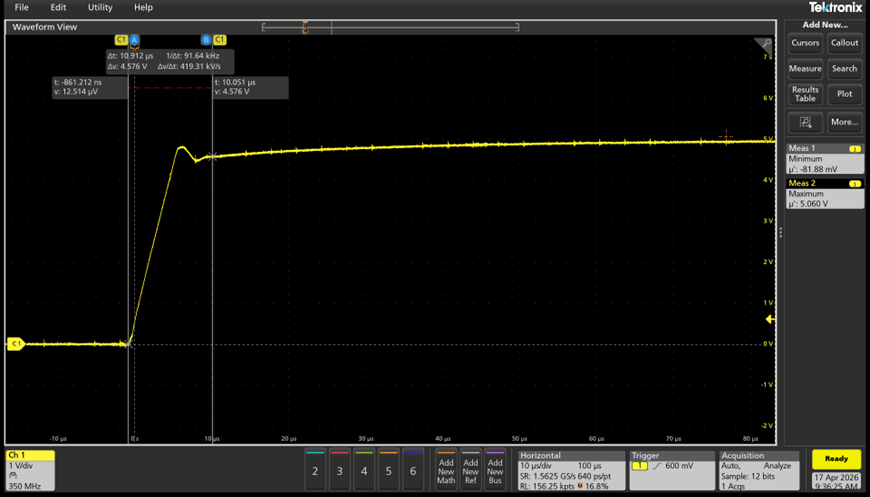Click the C1 ground reference marker on left
Screen dimensions: 870x497
(x=16, y=344)
